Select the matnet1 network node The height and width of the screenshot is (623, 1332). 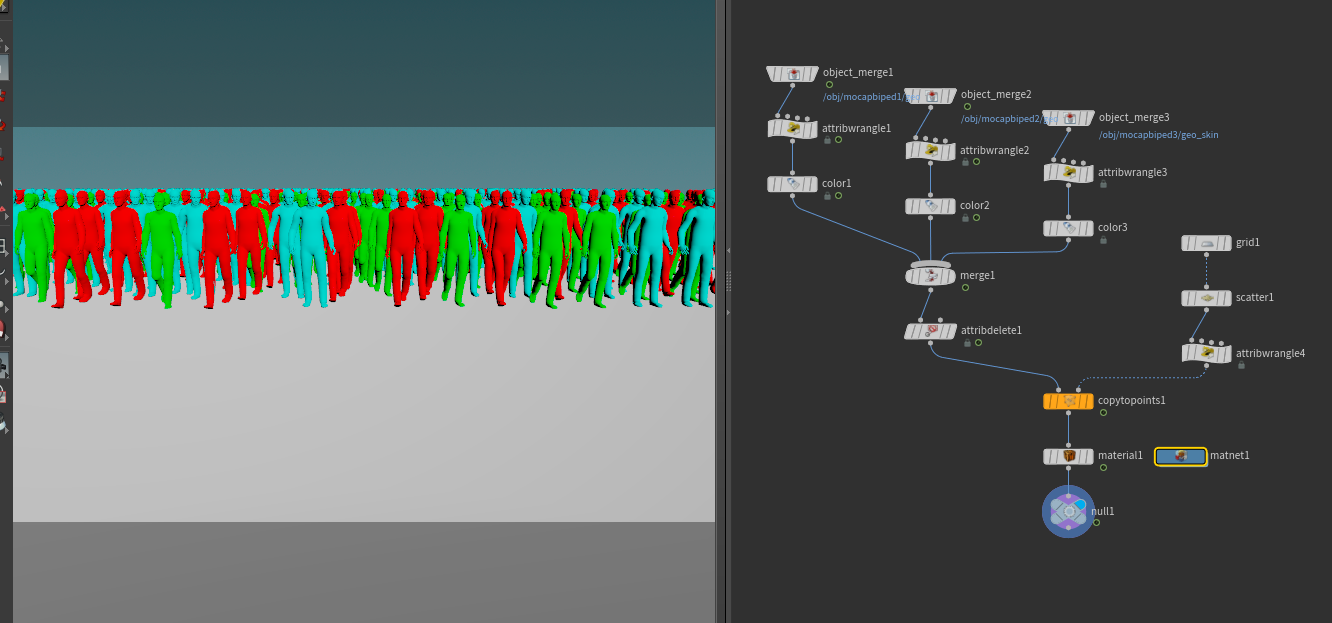[x=1181, y=456]
